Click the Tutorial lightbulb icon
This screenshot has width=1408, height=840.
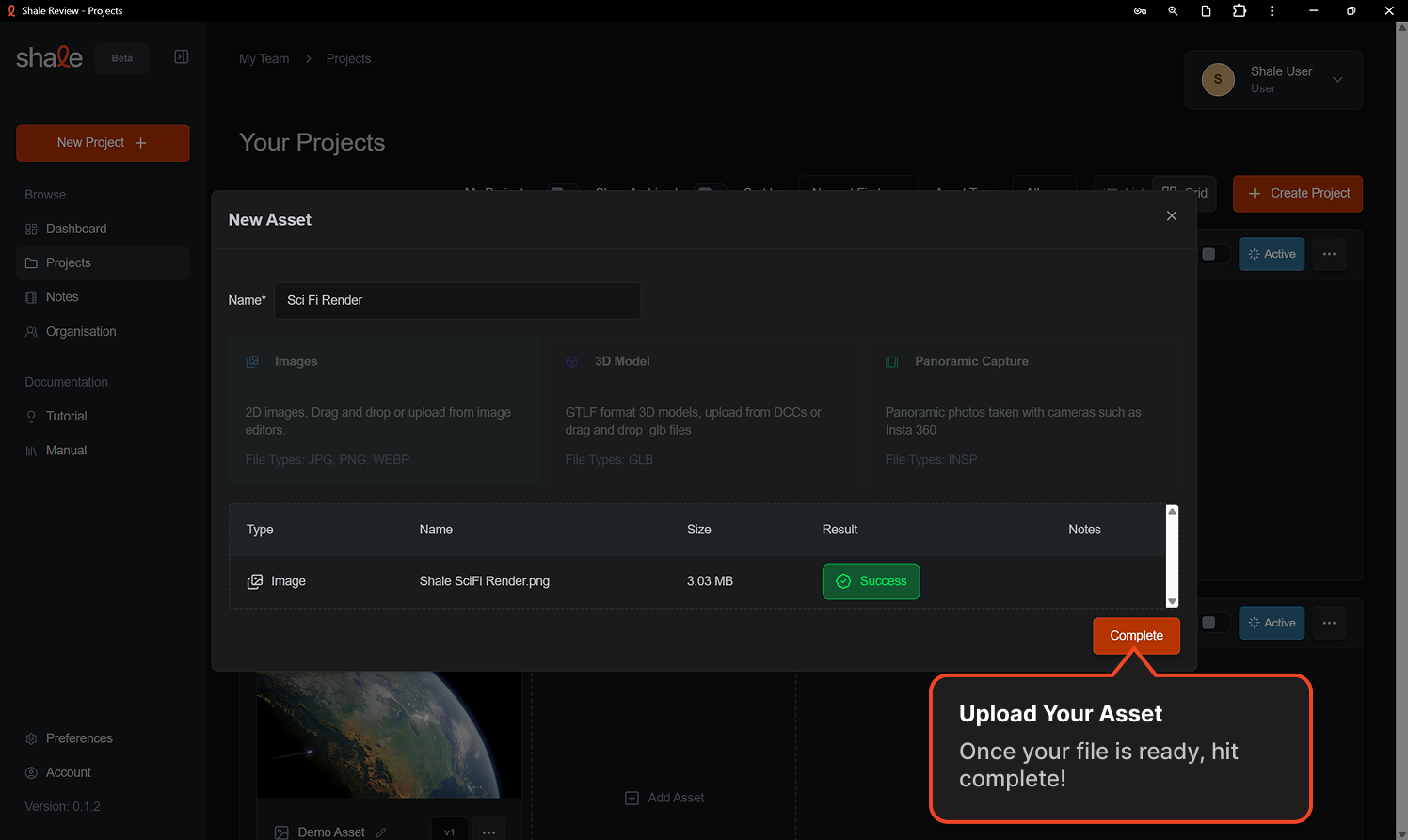click(x=31, y=417)
